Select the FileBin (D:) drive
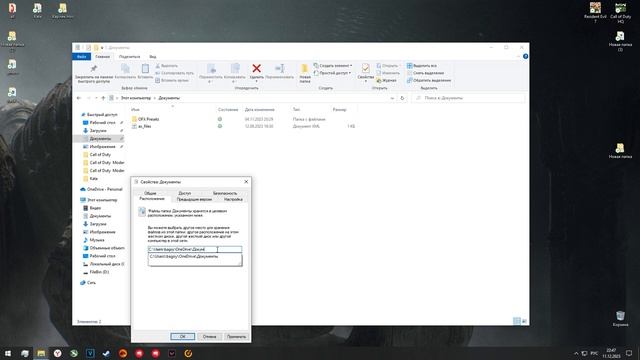 96,272
